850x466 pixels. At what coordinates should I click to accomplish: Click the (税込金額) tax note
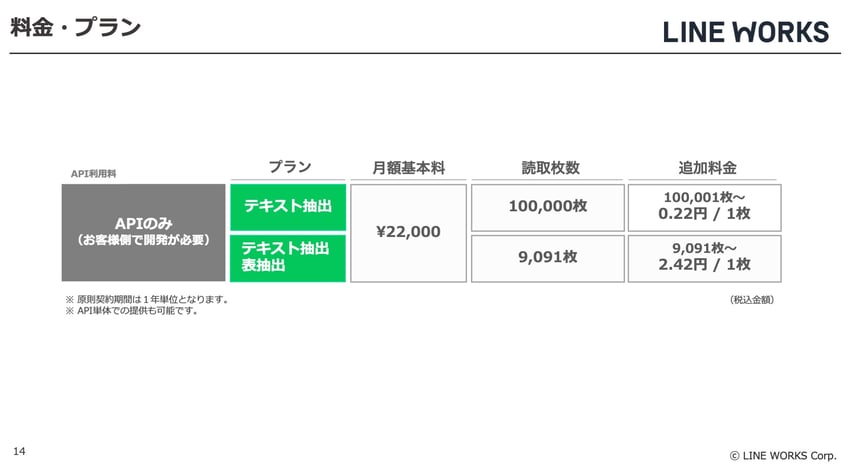[751, 299]
